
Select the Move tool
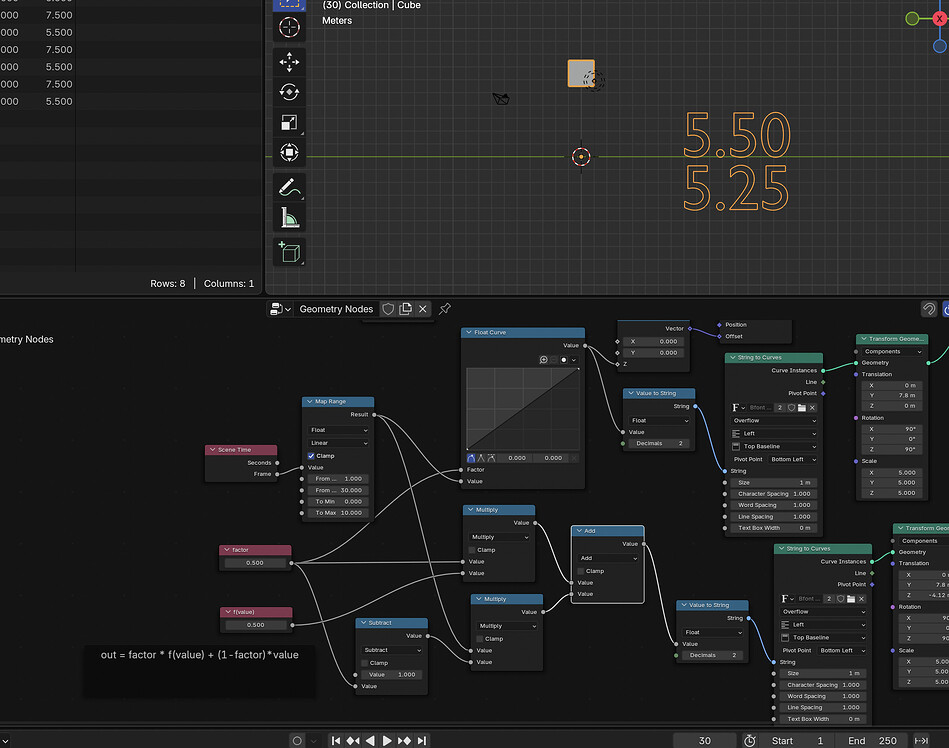click(x=289, y=62)
